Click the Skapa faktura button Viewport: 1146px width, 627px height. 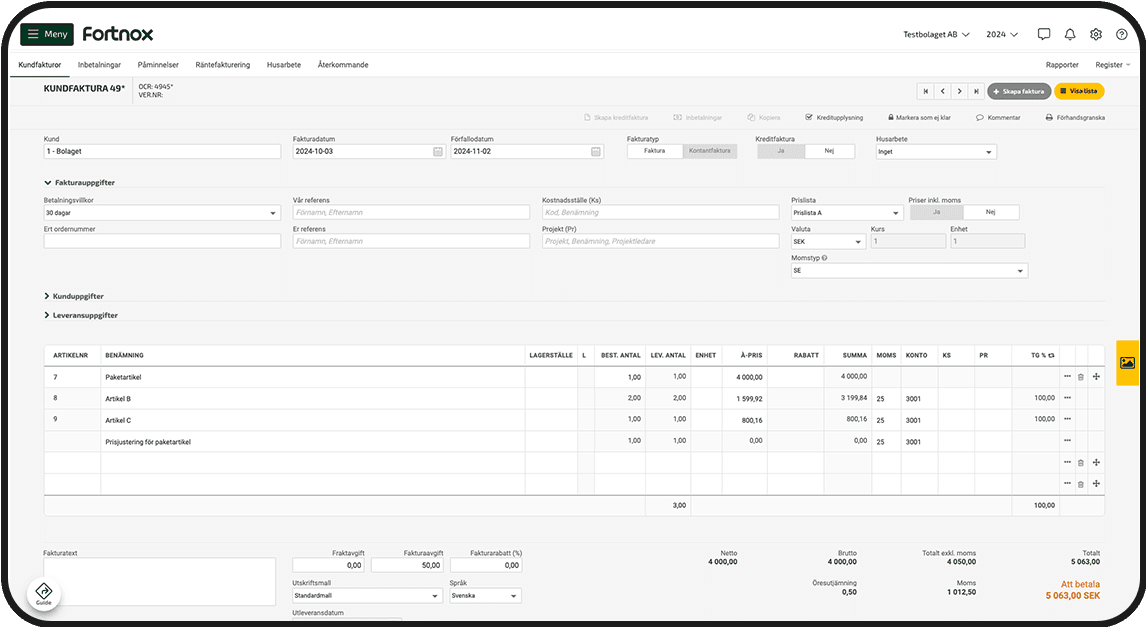[1019, 91]
